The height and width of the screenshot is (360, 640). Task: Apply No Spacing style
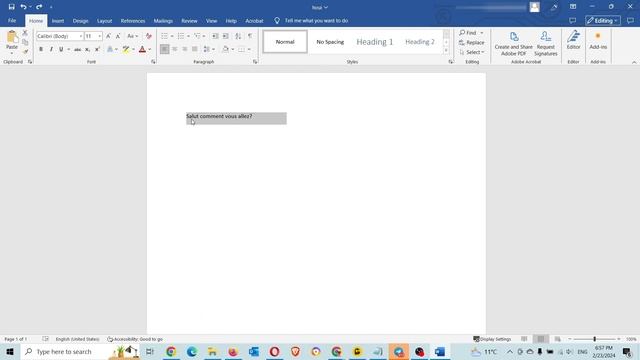coord(330,42)
